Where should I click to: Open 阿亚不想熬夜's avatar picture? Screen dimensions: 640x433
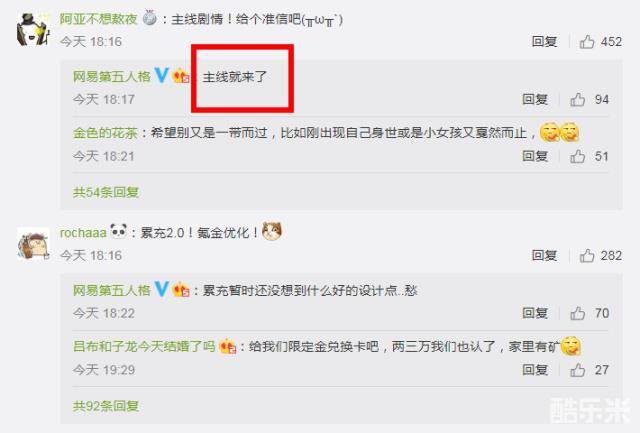[x=33, y=29]
